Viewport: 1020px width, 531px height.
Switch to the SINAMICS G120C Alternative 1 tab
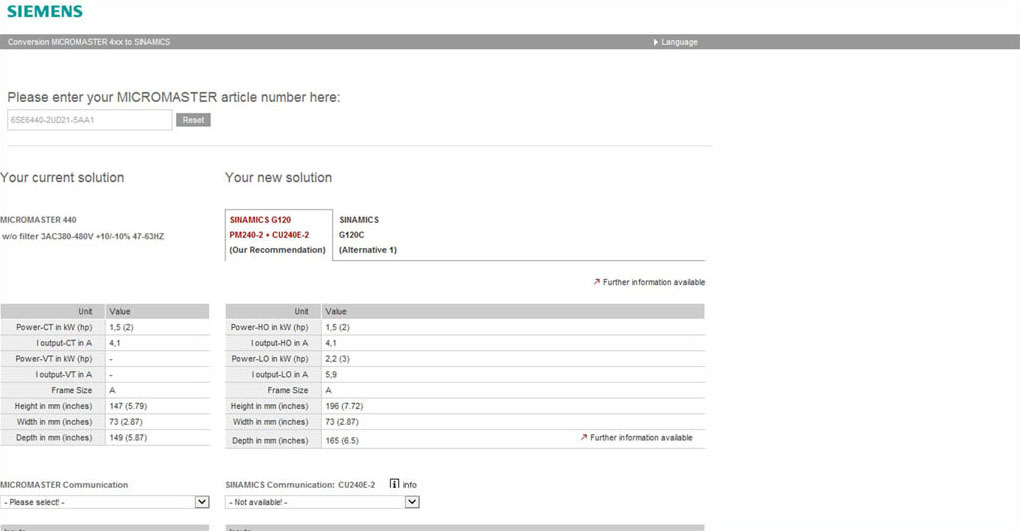[x=367, y=235]
